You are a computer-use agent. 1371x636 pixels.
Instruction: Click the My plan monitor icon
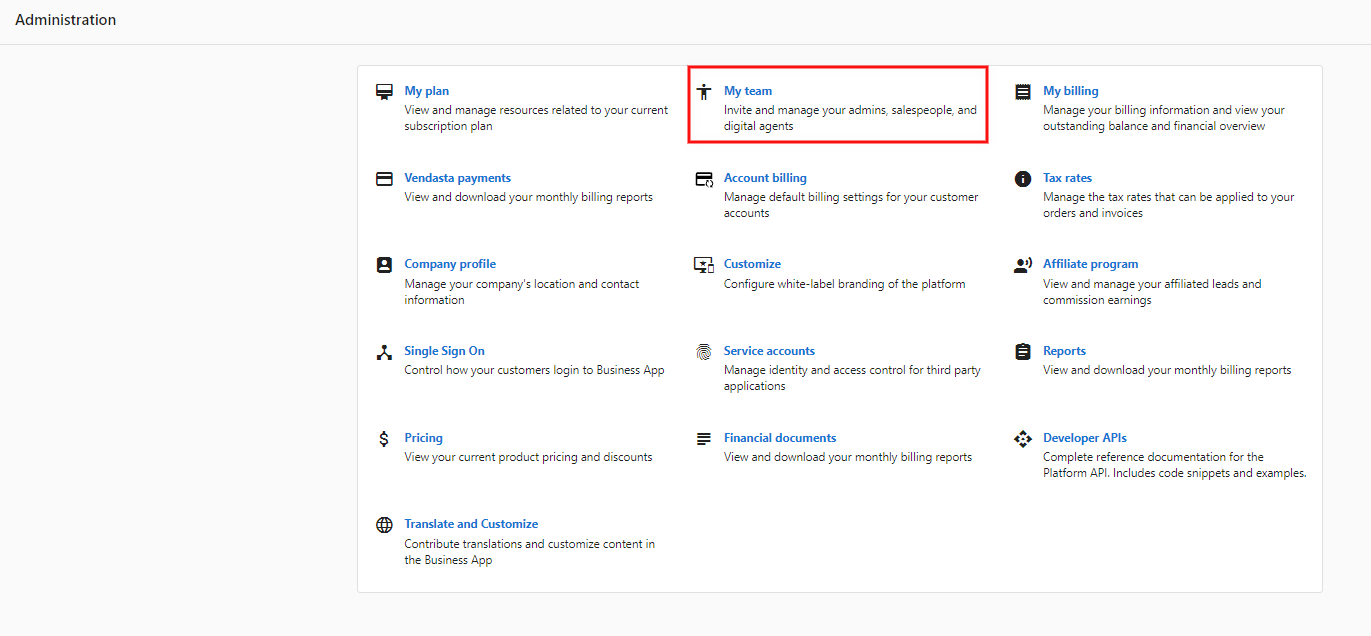(384, 92)
